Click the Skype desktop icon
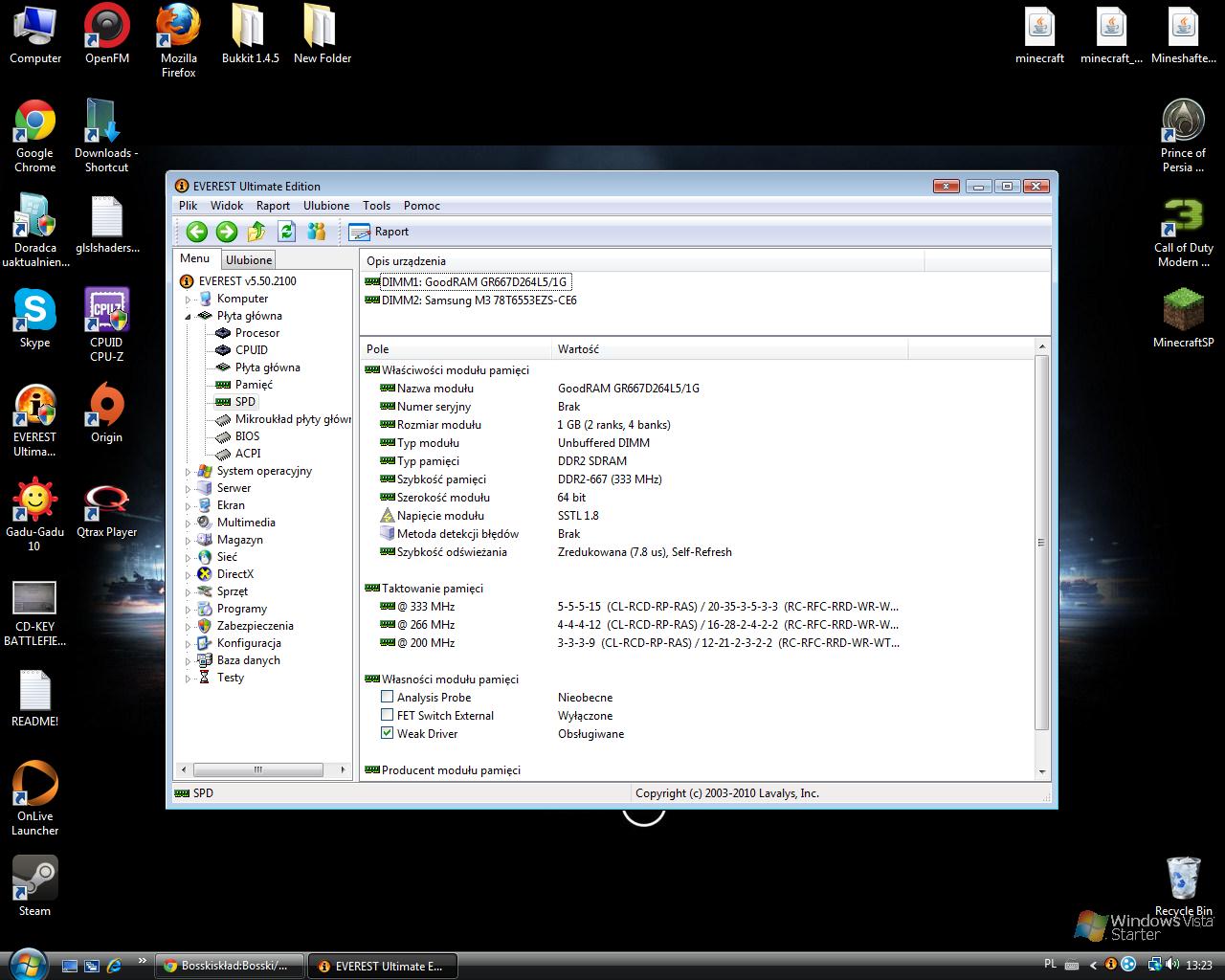The image size is (1225, 980). pyautogui.click(x=34, y=319)
